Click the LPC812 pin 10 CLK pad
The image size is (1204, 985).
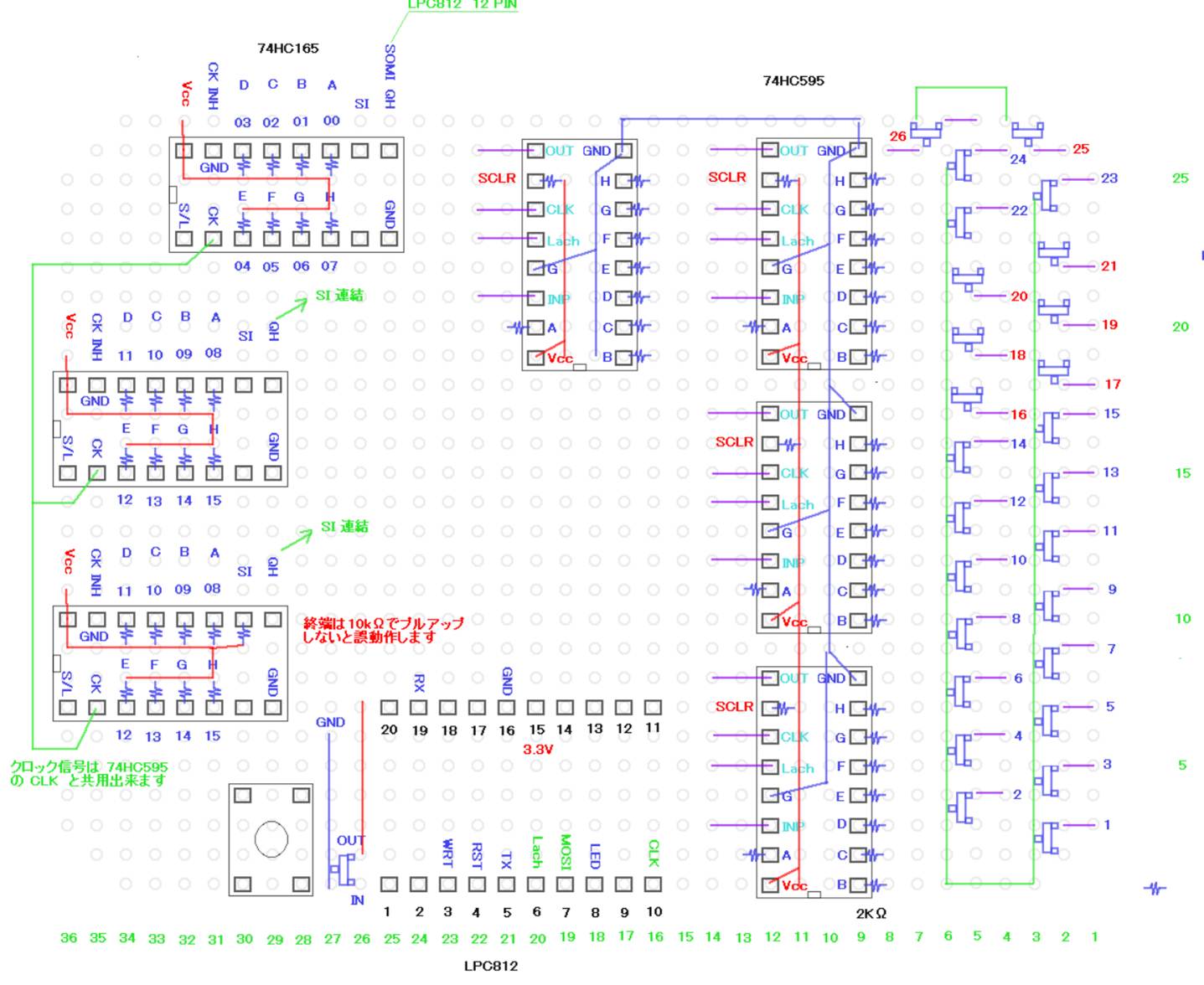tap(653, 884)
